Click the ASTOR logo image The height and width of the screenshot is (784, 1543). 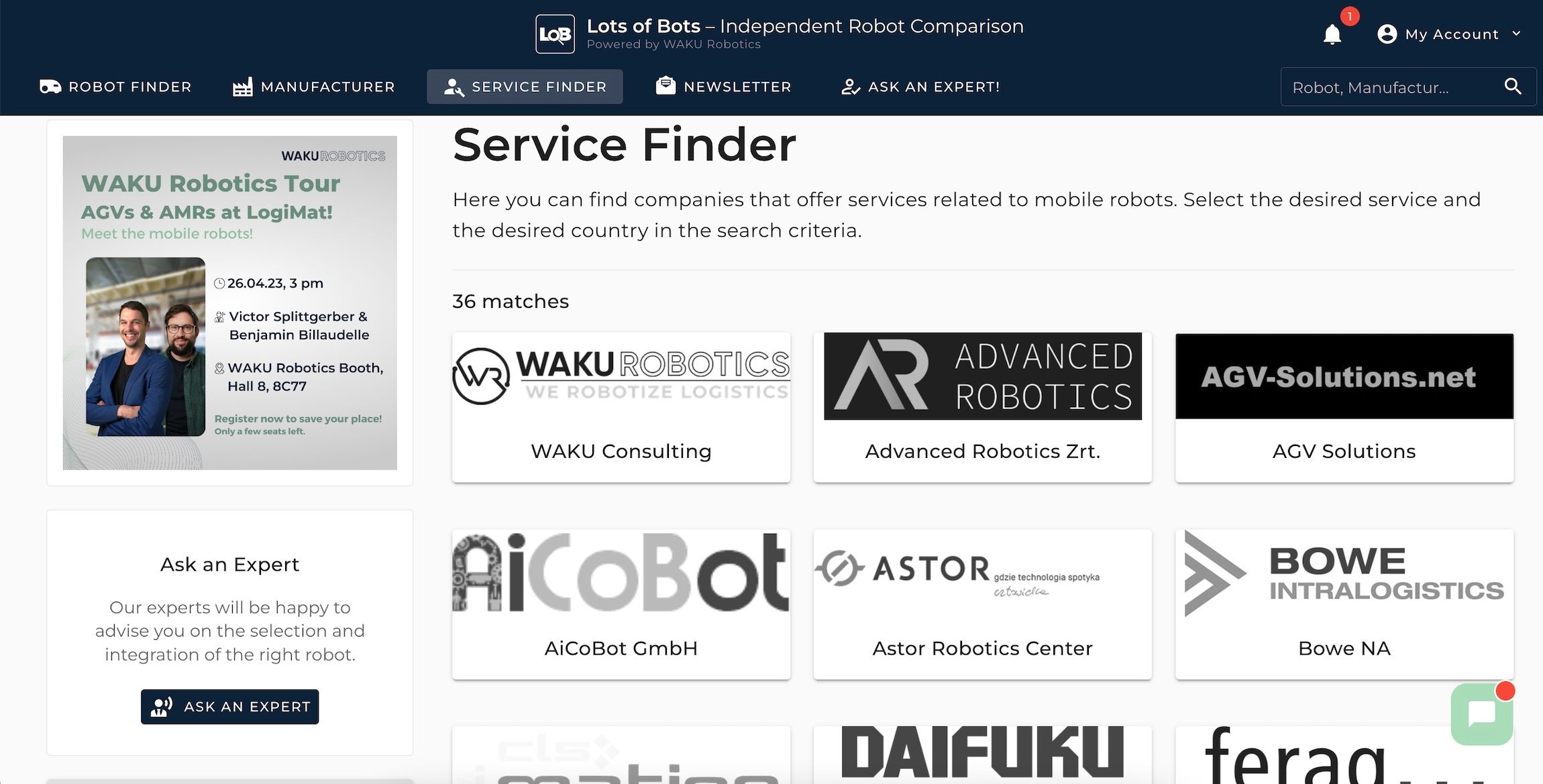[957, 573]
